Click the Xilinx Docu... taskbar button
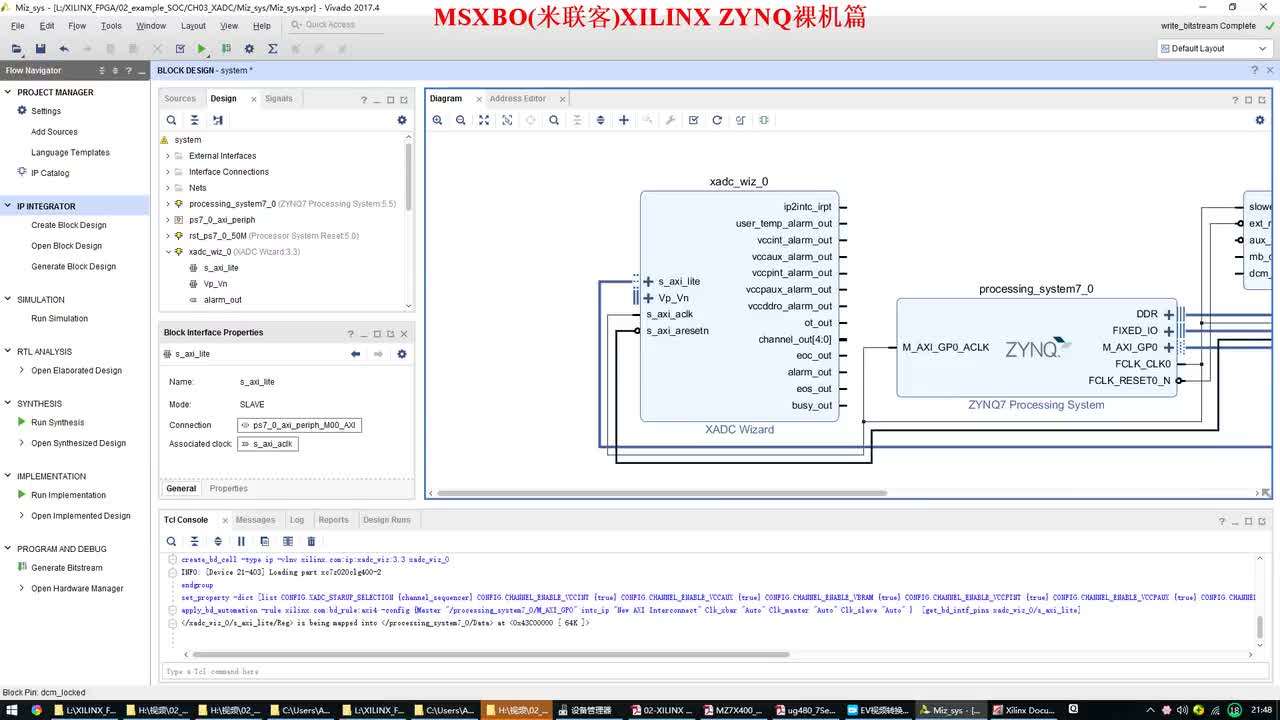 click(x=1025, y=710)
